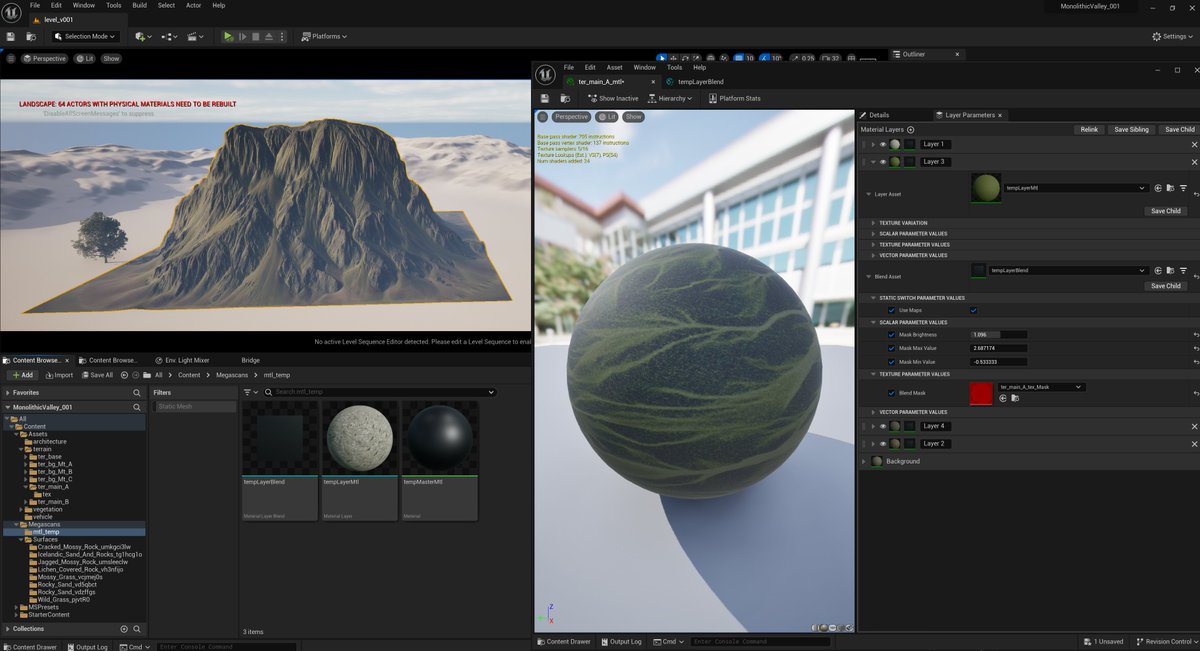The width and height of the screenshot is (1200, 651).
Task: Click Import in the Content Browser
Action: coord(58,375)
